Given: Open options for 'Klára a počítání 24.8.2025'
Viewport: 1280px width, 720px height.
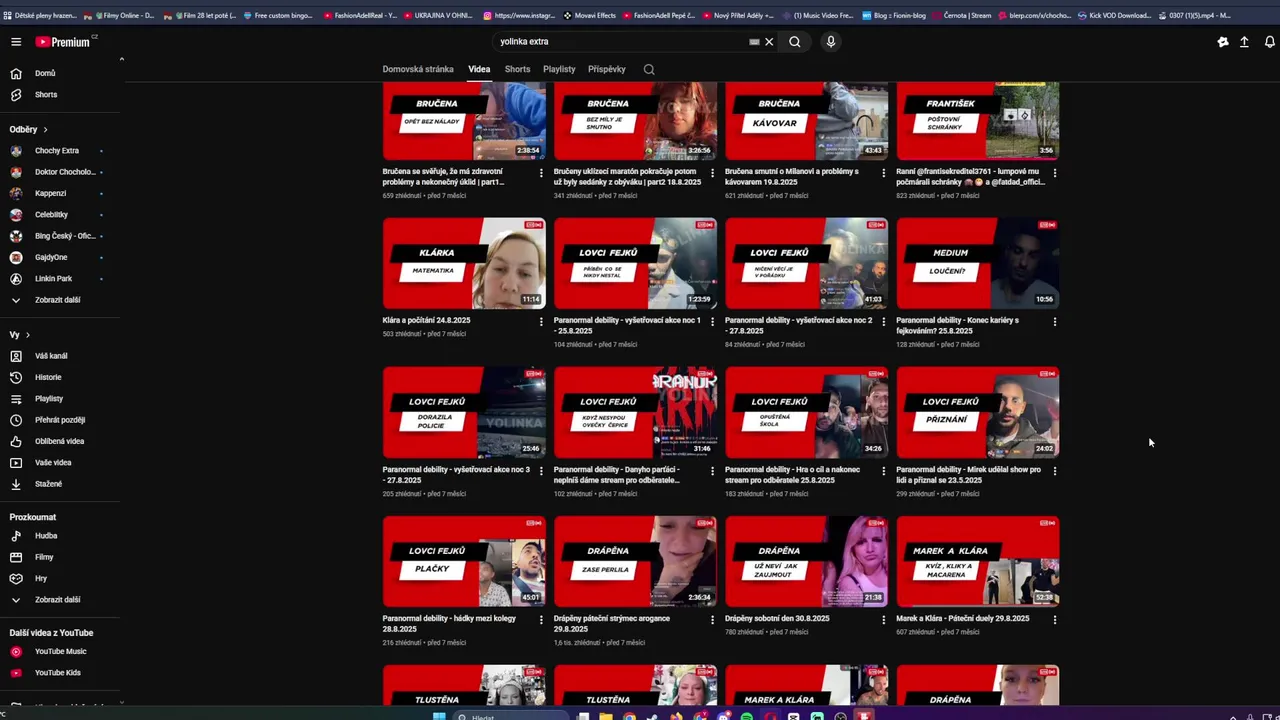Looking at the screenshot, I should 541,322.
